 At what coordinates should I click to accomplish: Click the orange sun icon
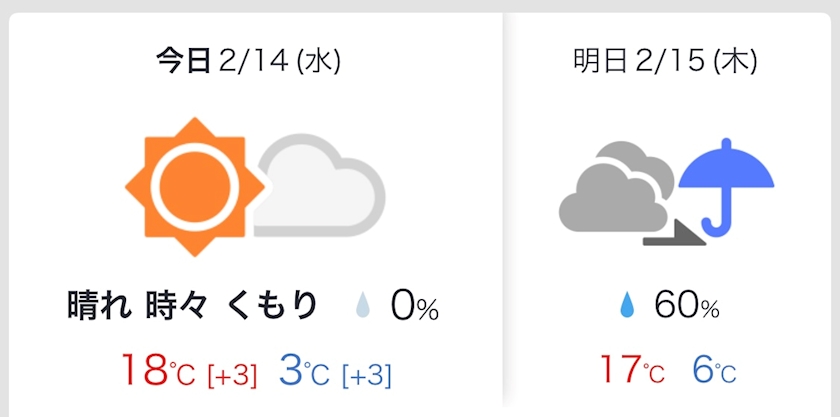tap(194, 187)
